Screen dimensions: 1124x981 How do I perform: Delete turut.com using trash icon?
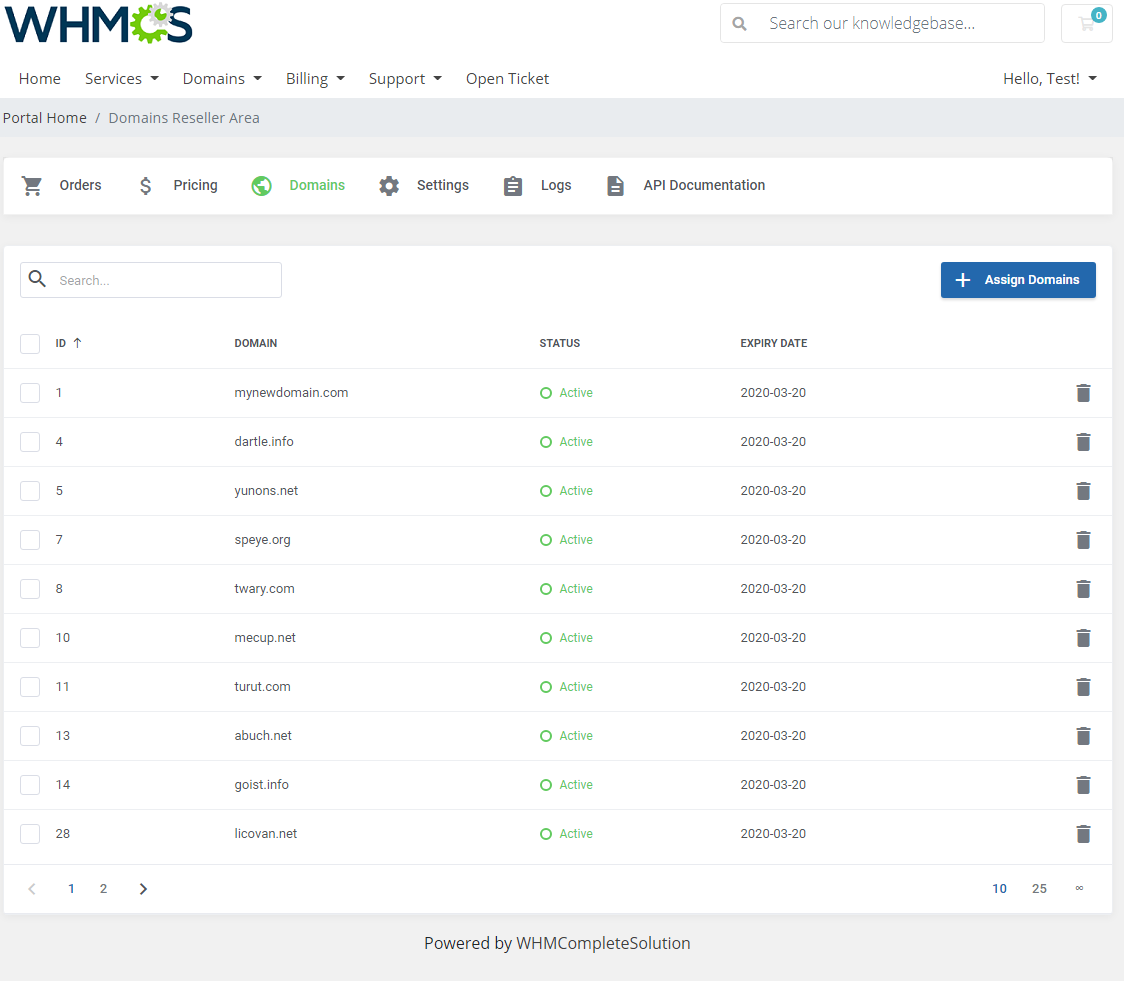[x=1083, y=687]
